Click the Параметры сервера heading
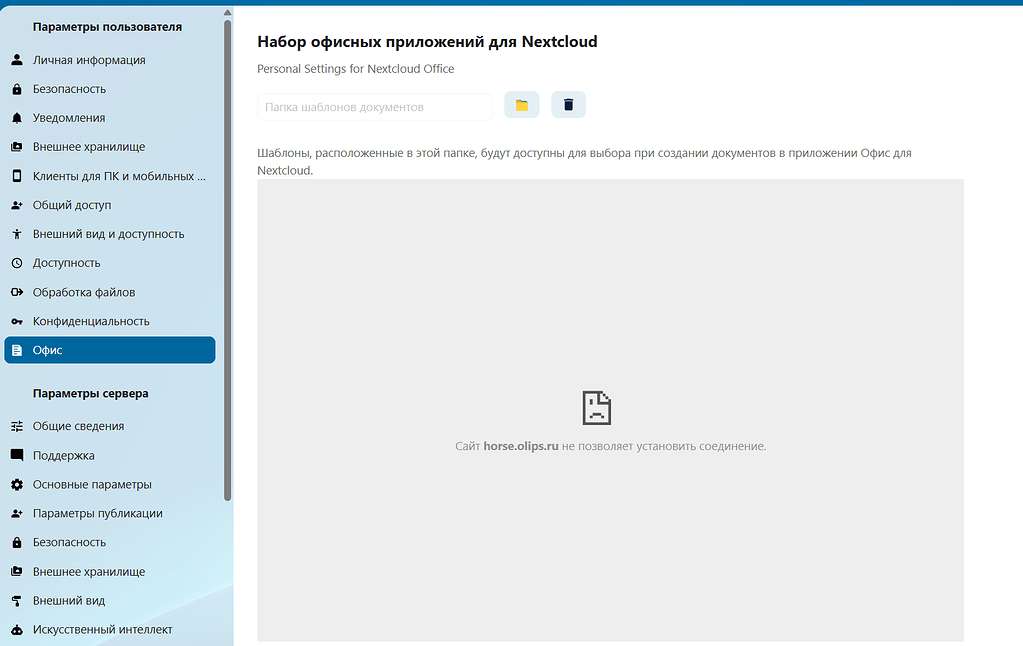1023x646 pixels. click(x=91, y=393)
